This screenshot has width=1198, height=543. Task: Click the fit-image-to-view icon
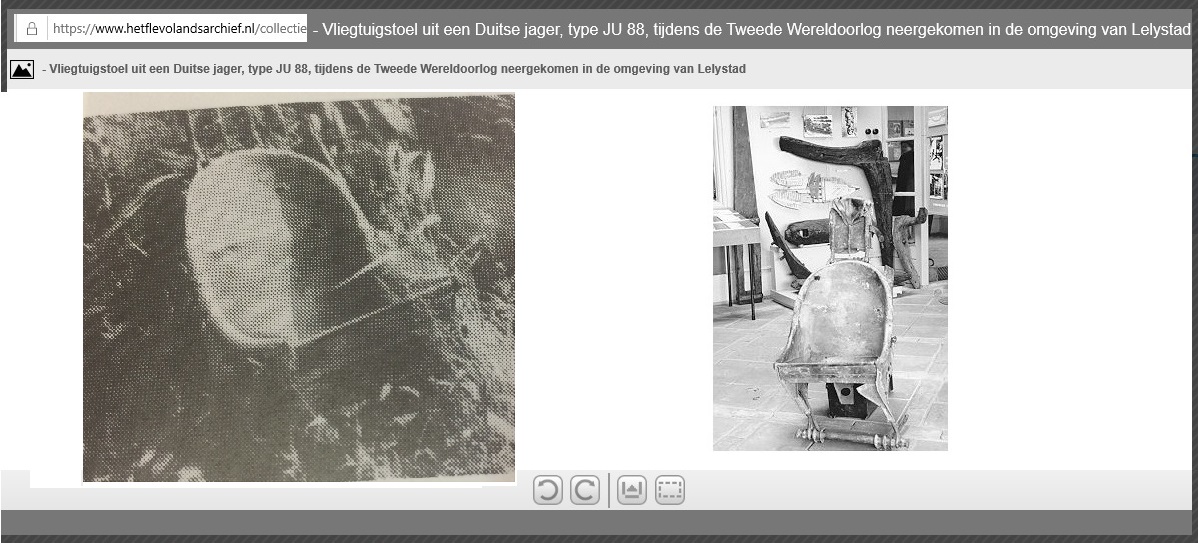point(632,490)
